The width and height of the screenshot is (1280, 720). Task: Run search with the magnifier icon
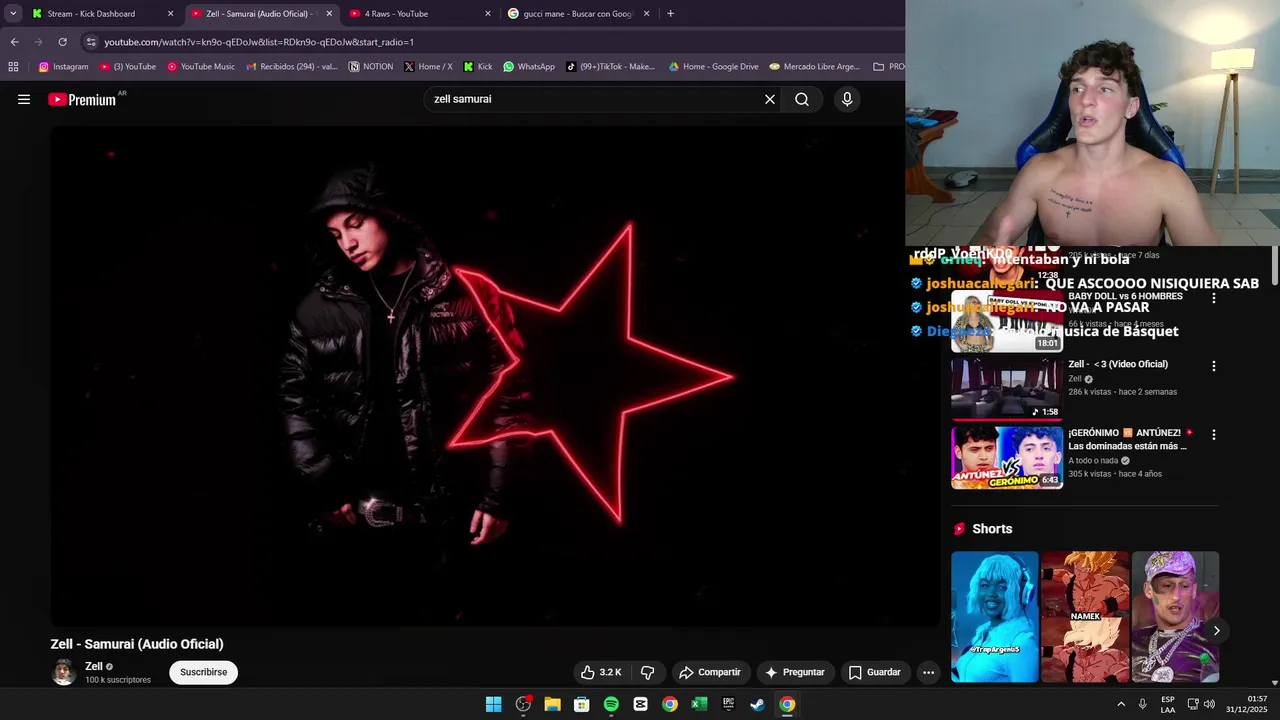[x=802, y=99]
